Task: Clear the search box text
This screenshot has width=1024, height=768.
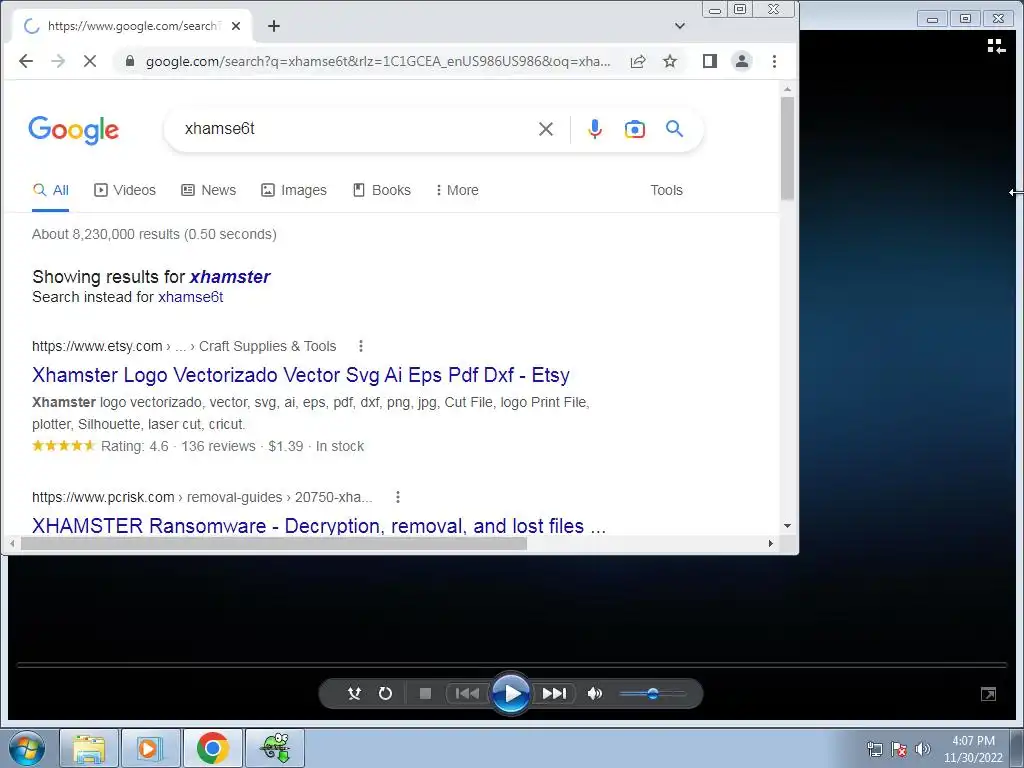Action: click(x=546, y=129)
